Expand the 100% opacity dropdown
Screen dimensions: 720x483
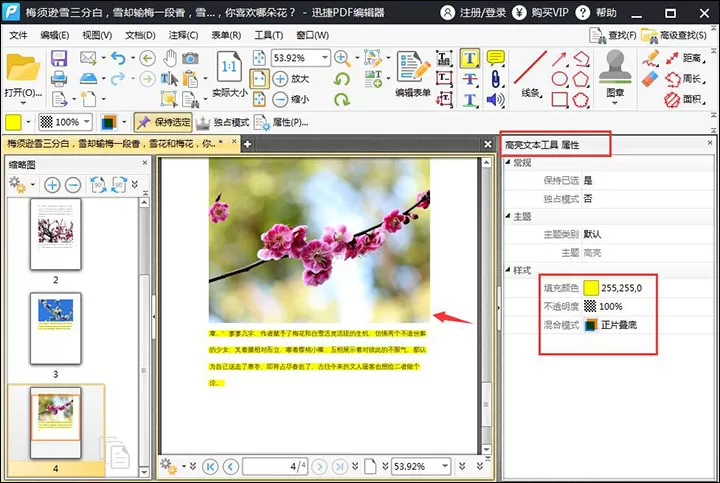click(87, 122)
